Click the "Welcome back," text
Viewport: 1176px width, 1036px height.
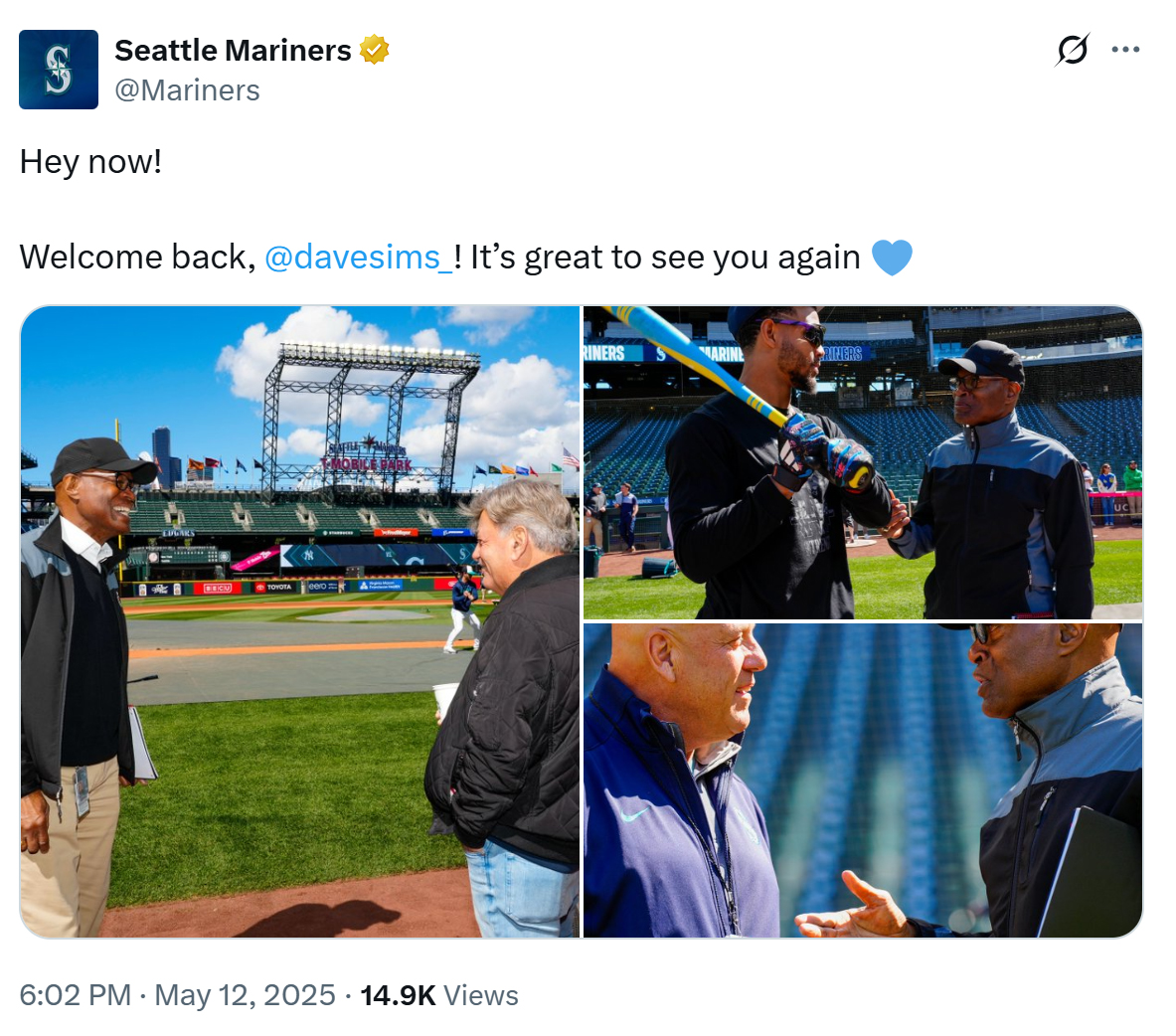137,258
